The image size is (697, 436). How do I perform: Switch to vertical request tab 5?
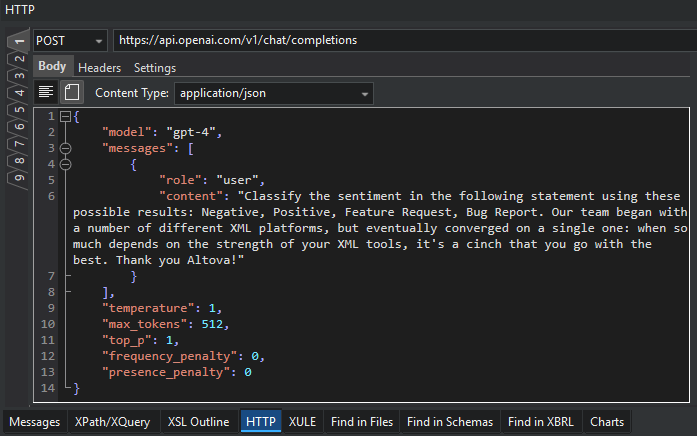point(17,110)
